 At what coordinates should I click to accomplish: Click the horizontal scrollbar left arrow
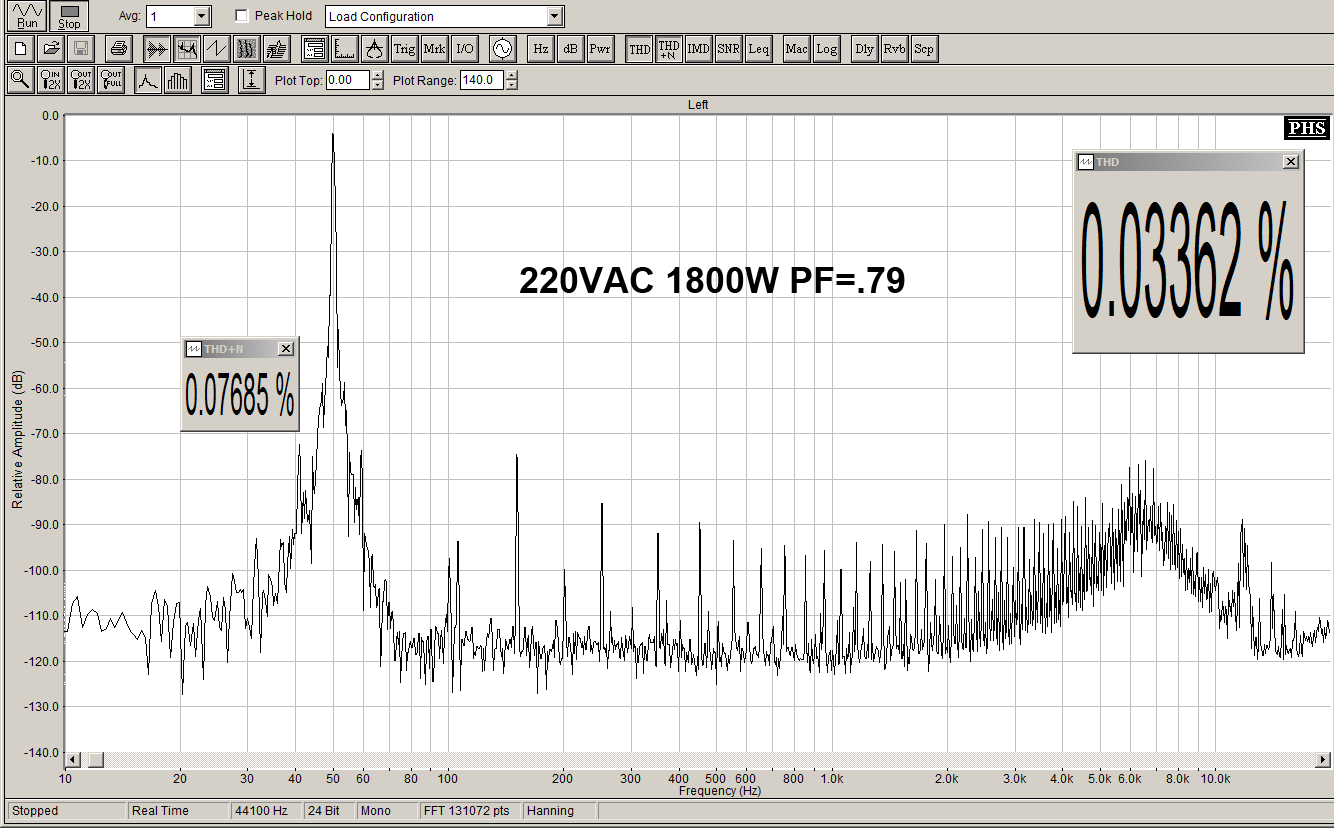pos(73,759)
